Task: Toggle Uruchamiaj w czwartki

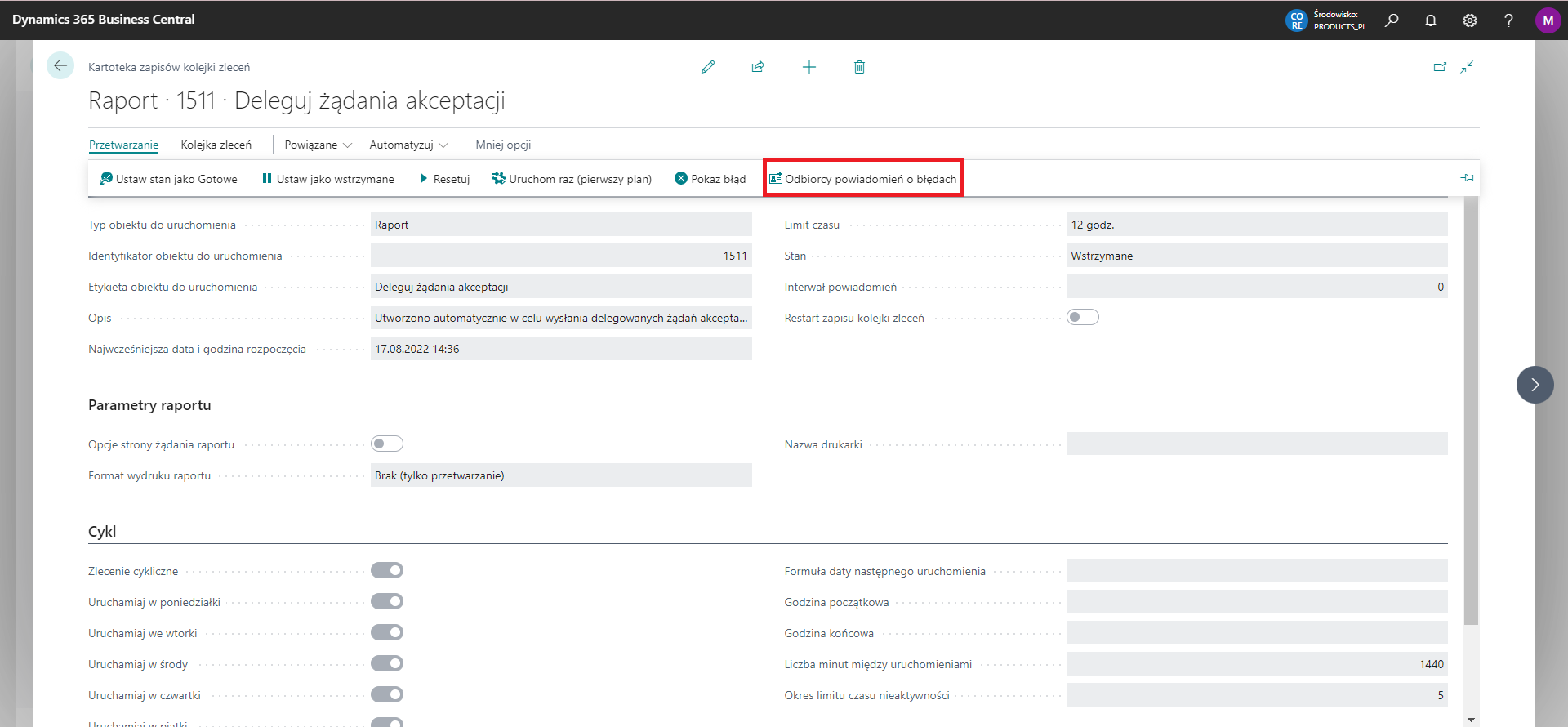Action: 387,695
